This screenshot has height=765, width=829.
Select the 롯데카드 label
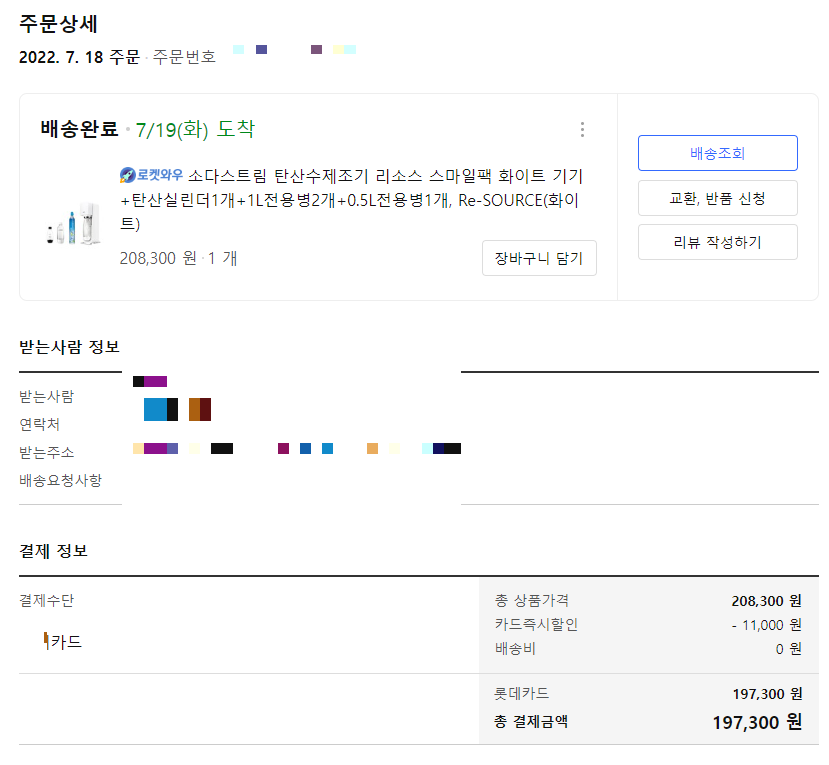522,694
